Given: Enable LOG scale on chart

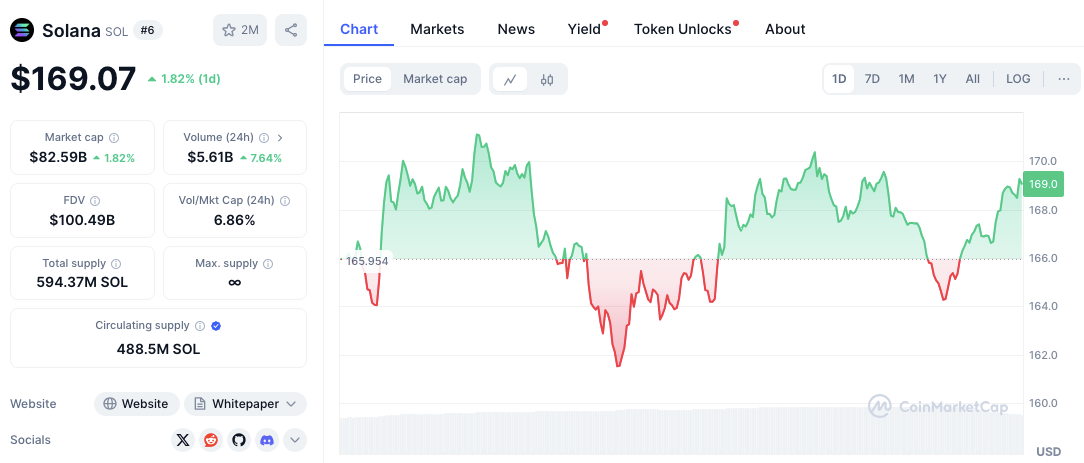Looking at the screenshot, I should tap(1018, 79).
